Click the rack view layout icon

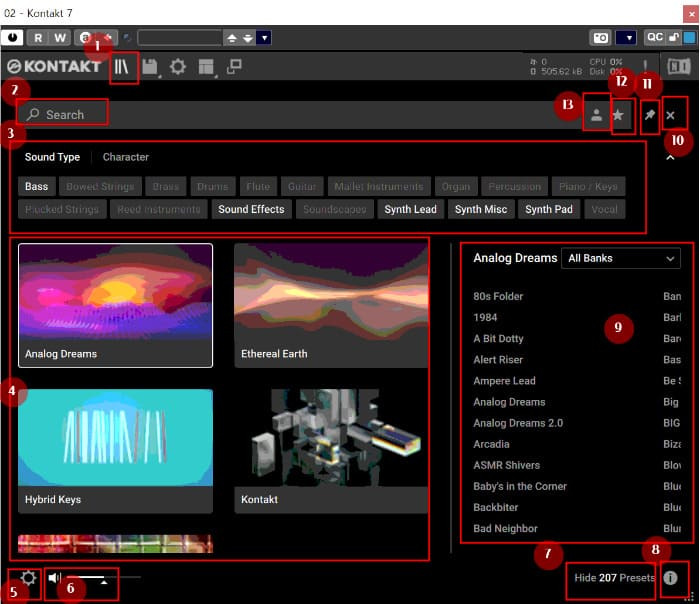pyautogui.click(x=206, y=67)
